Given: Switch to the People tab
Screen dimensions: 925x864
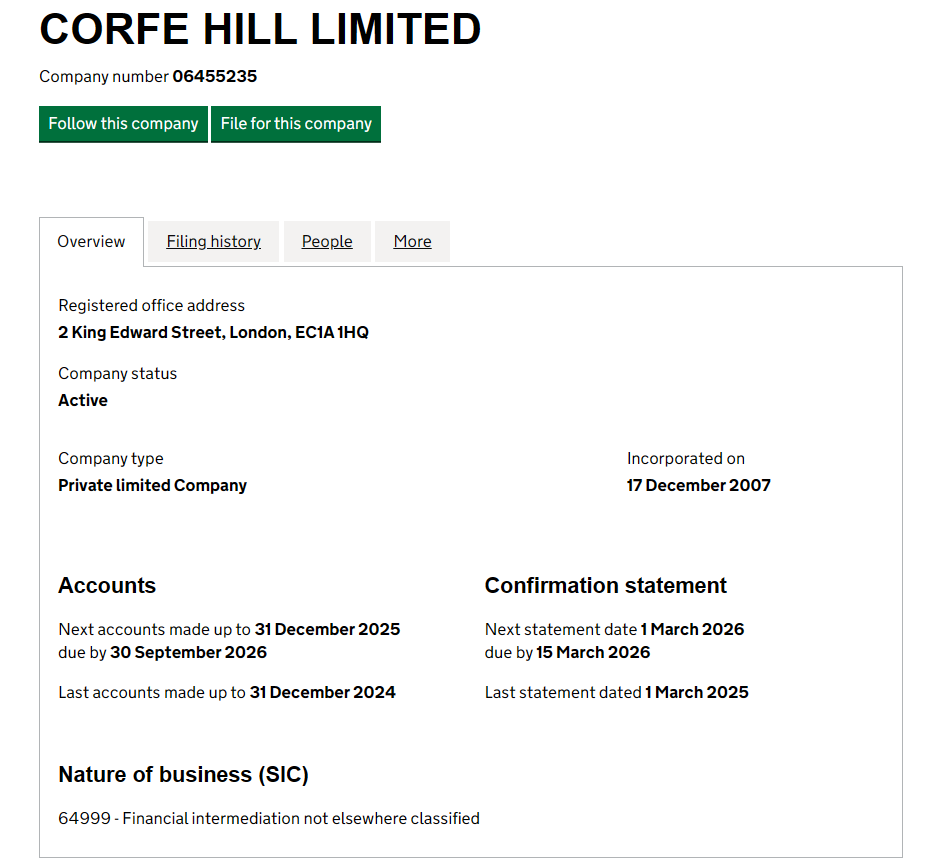Looking at the screenshot, I should (327, 242).
